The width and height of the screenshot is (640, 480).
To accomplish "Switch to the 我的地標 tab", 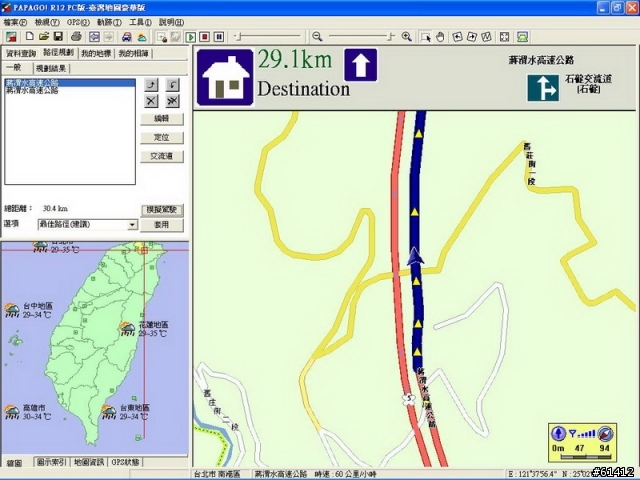I will coord(96,53).
